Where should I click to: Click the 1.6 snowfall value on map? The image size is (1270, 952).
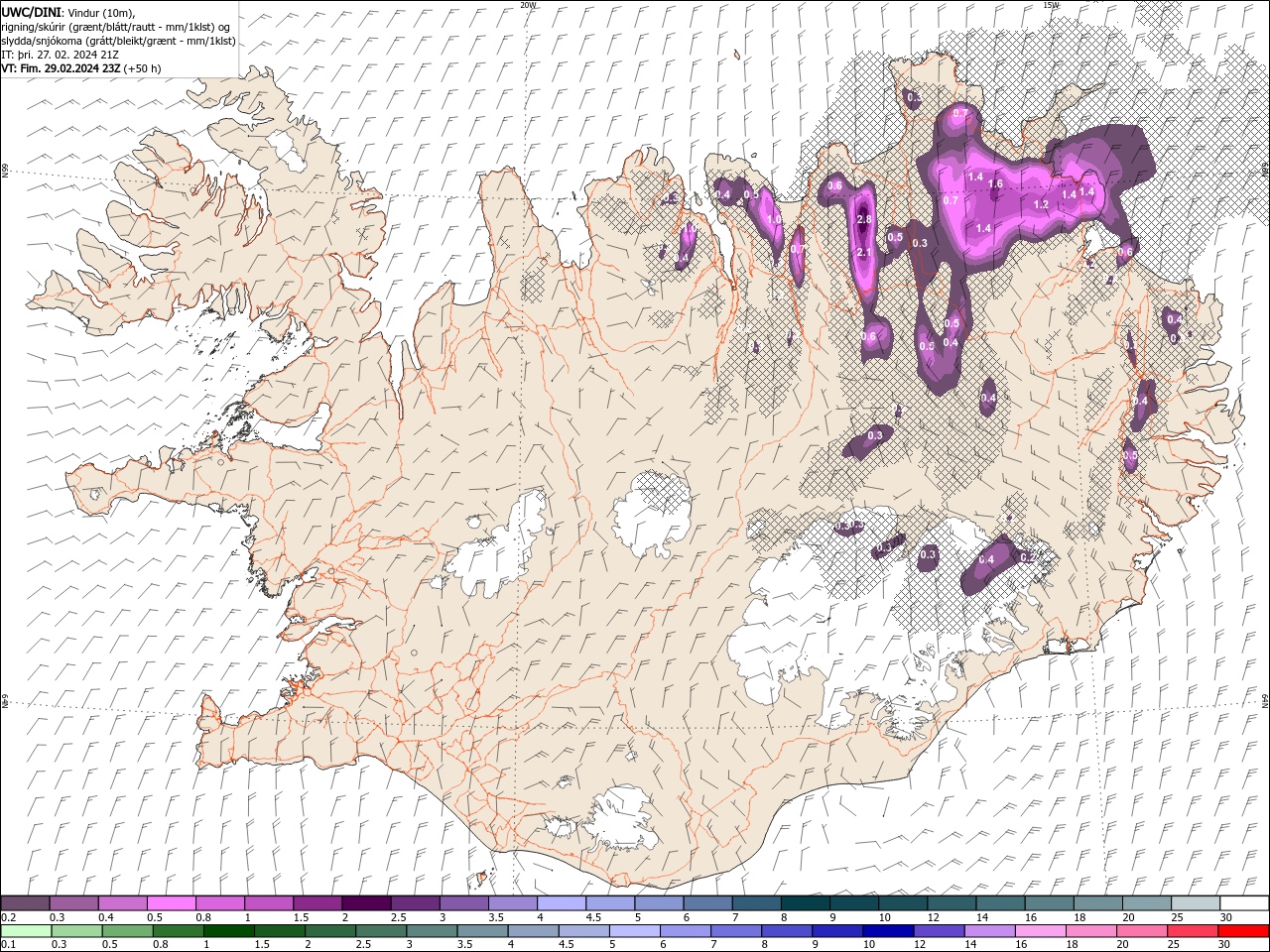996,184
